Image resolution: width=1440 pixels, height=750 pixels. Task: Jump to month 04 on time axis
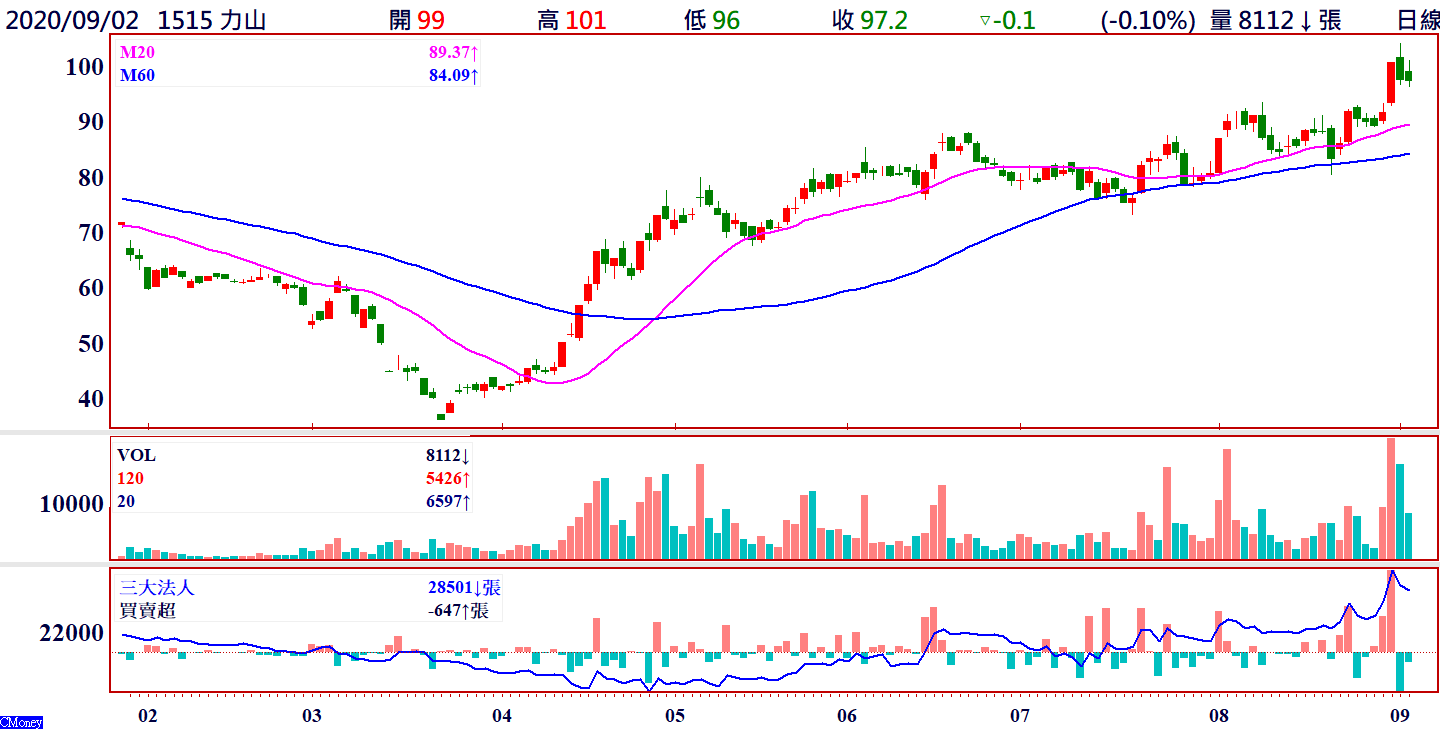click(x=502, y=716)
